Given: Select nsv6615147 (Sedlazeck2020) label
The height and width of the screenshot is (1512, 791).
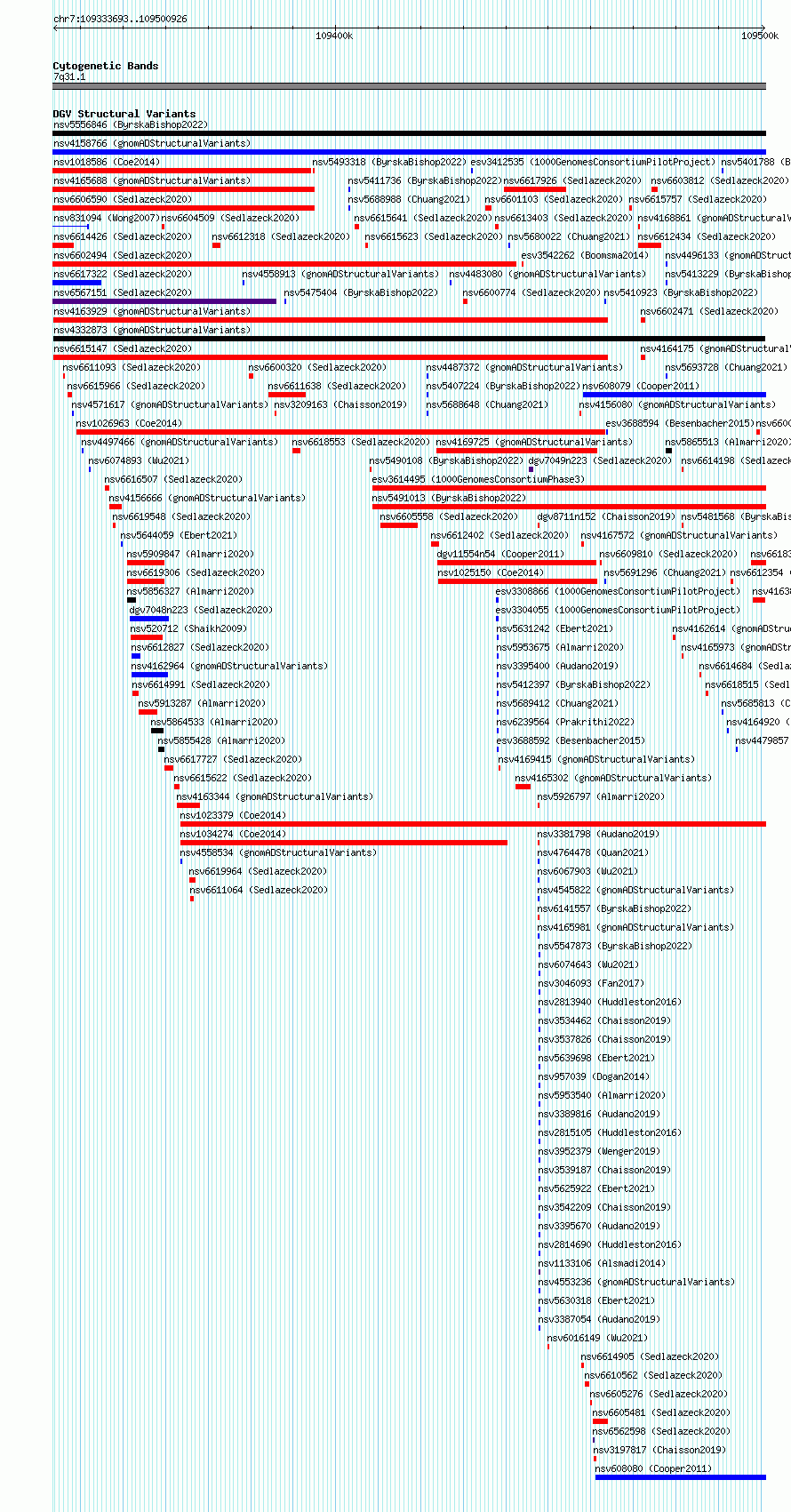Looking at the screenshot, I should tap(123, 349).
